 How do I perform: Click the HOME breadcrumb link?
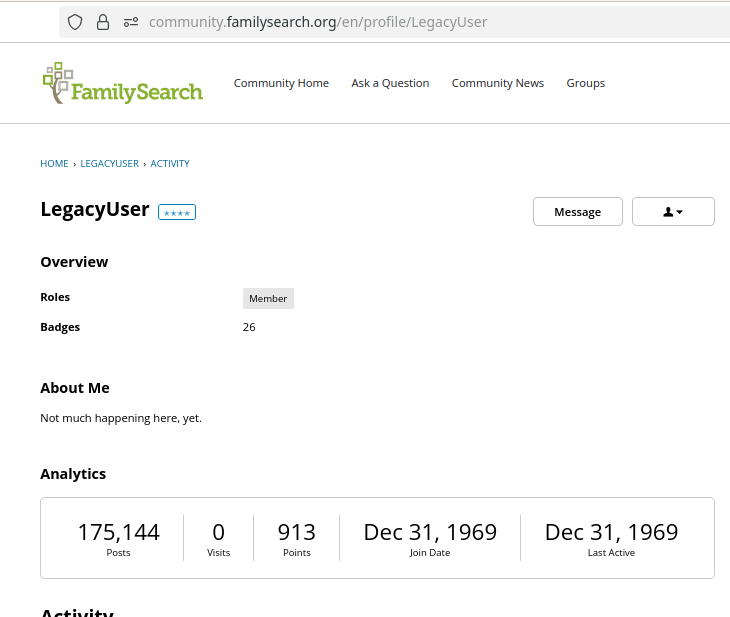click(54, 164)
